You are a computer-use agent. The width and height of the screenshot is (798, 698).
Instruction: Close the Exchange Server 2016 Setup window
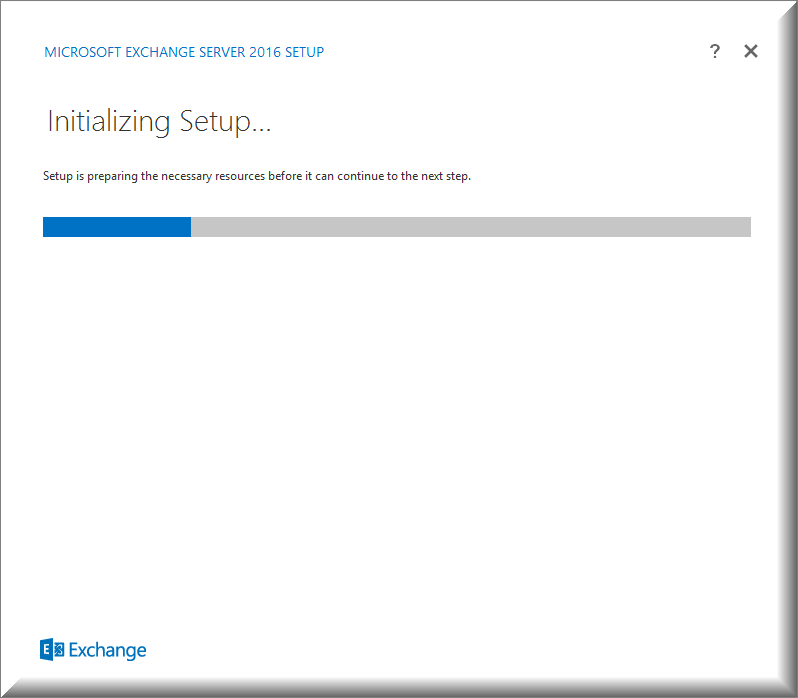(751, 51)
